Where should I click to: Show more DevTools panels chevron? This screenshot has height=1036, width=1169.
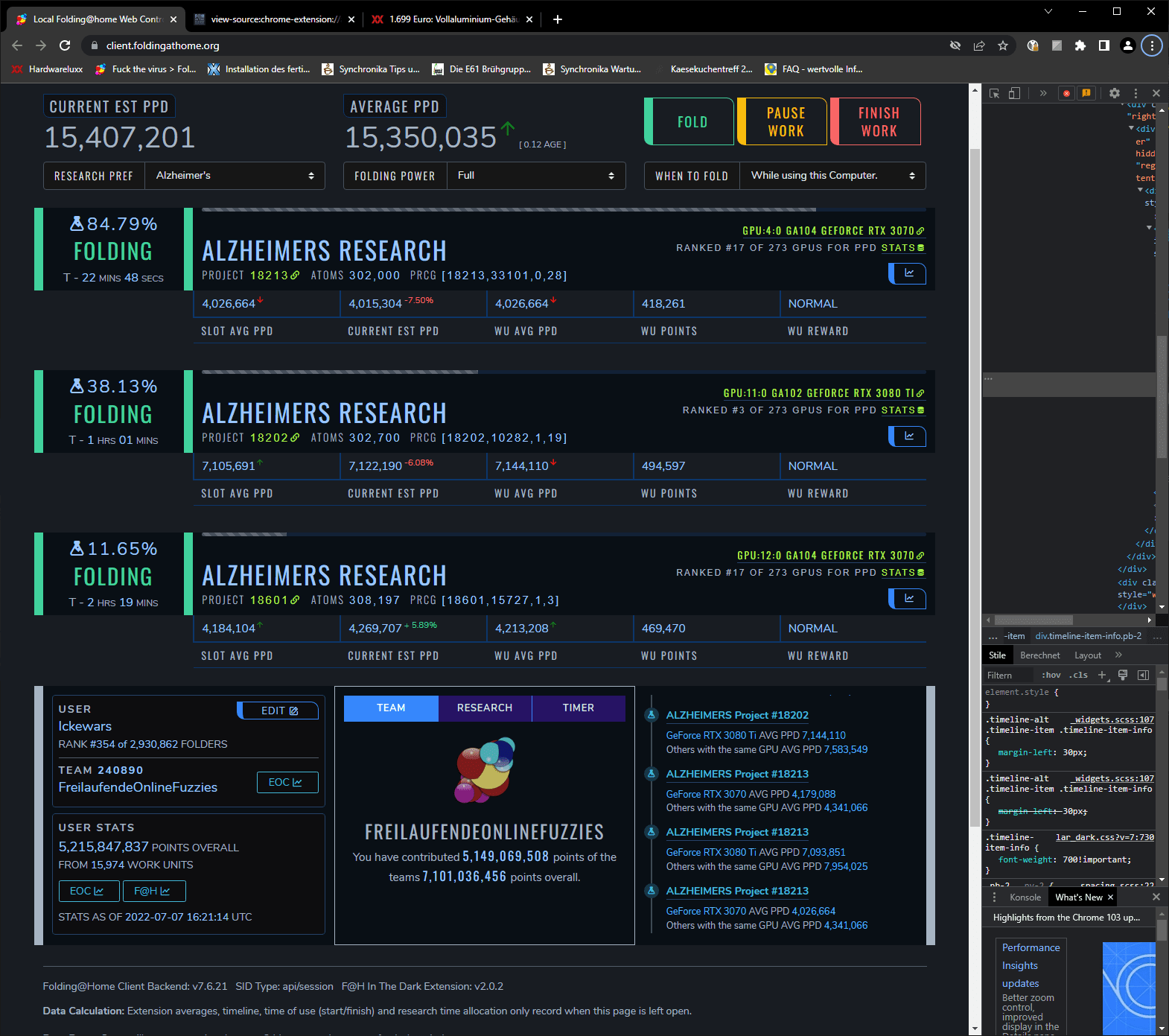tap(1043, 93)
